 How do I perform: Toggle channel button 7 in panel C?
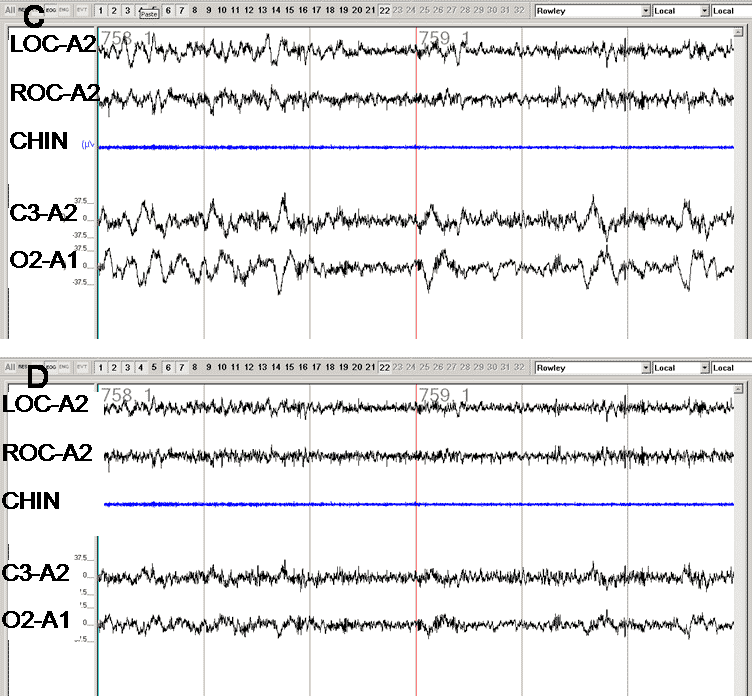click(181, 10)
